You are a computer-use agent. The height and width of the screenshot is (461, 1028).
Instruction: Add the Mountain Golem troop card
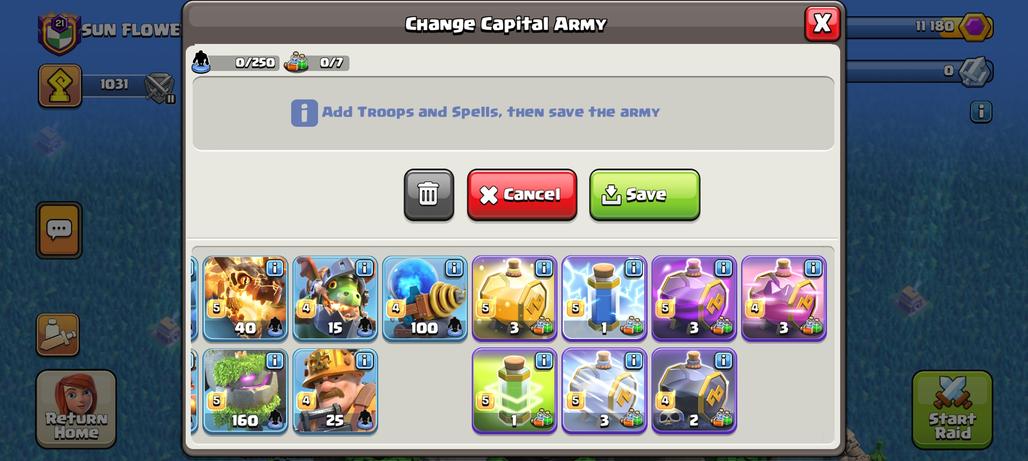coord(245,391)
